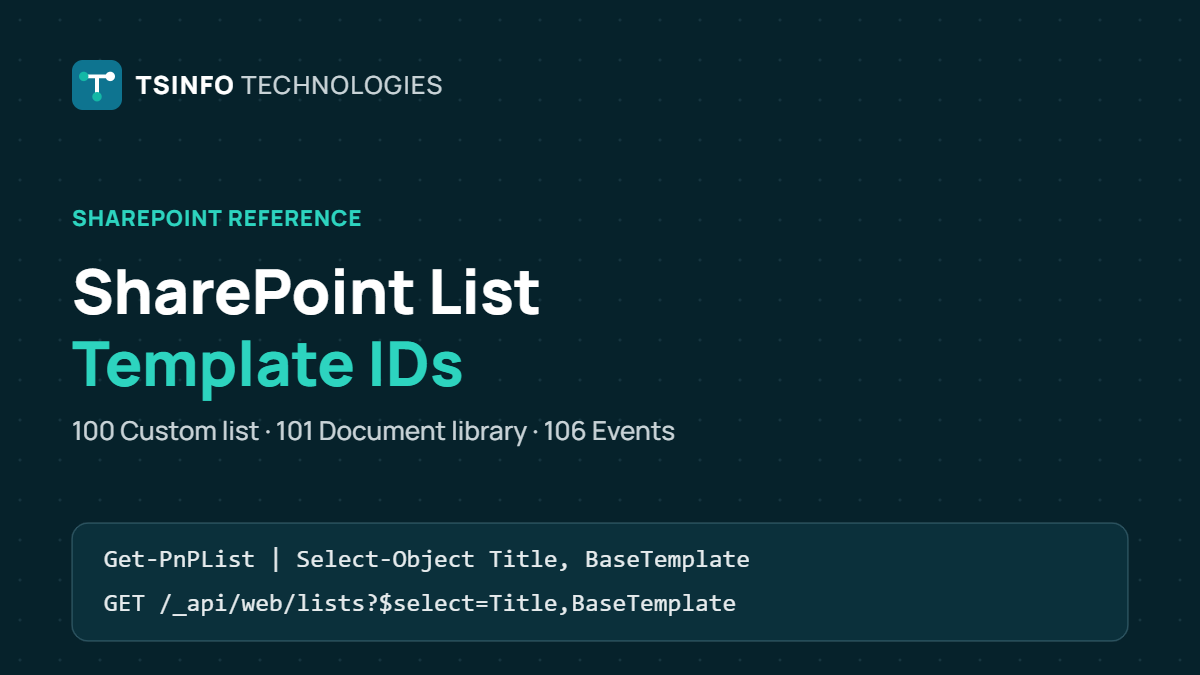Click the '100 Custom list · 101 Document library · 106 Events' subtitle
Viewport: 1200px width, 675px height.
pyautogui.click(x=373, y=432)
